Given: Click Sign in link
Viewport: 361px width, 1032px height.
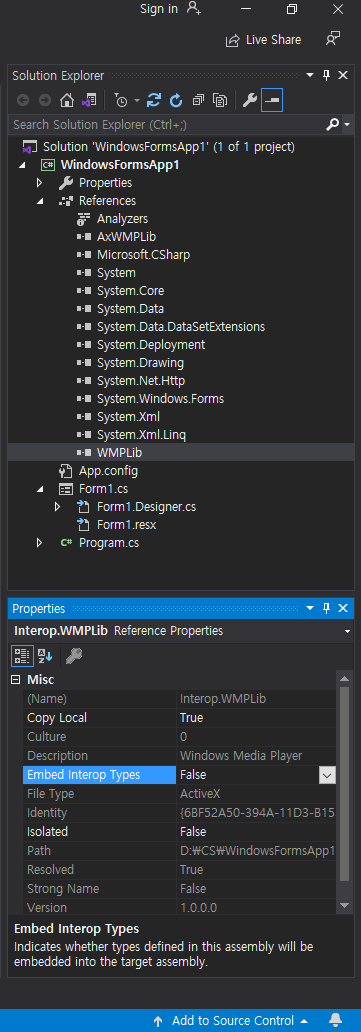Looking at the screenshot, I should pyautogui.click(x=159, y=9).
